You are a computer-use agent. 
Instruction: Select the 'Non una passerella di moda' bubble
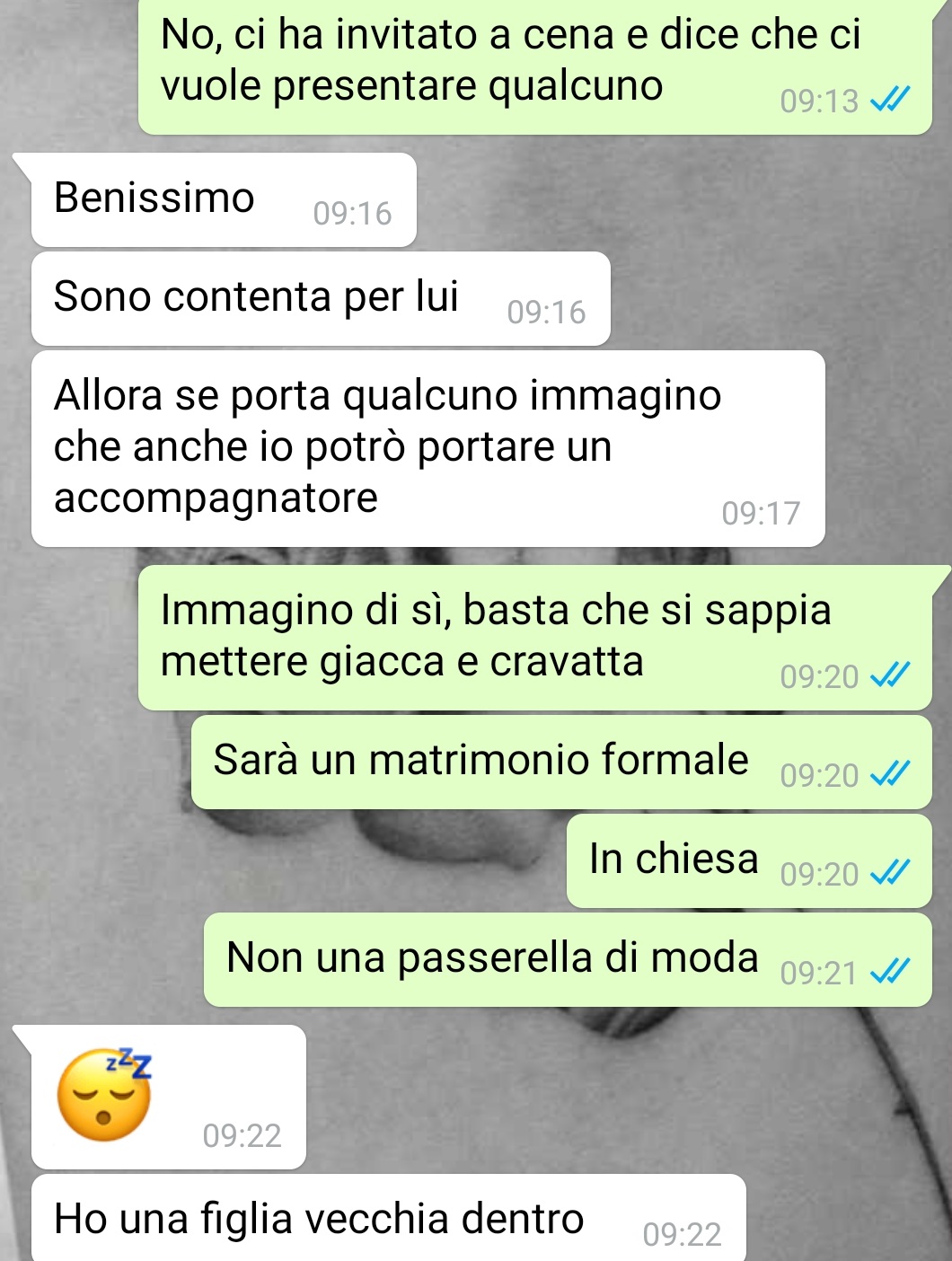[x=568, y=959]
